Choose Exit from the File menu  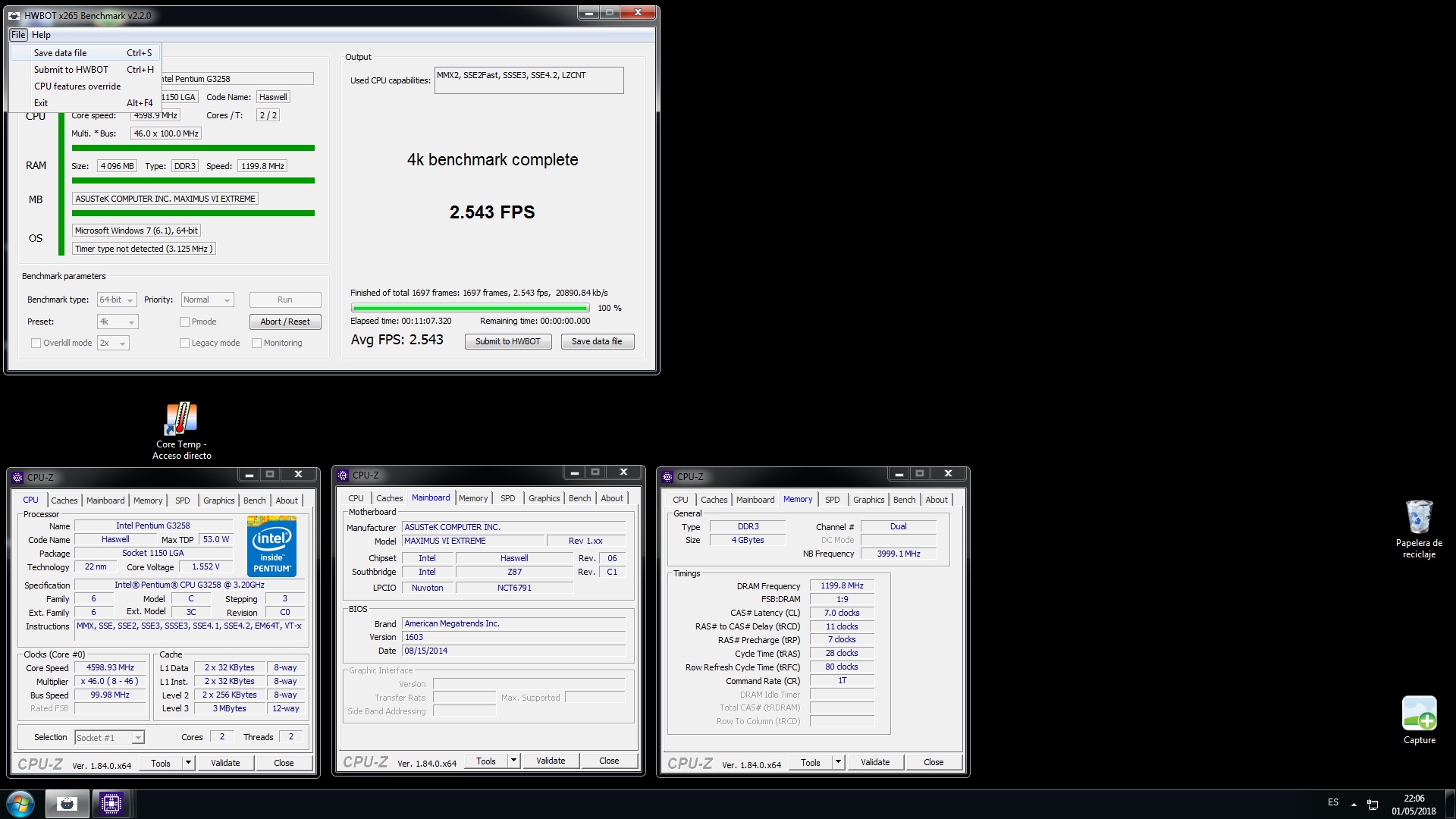pyautogui.click(x=85, y=103)
